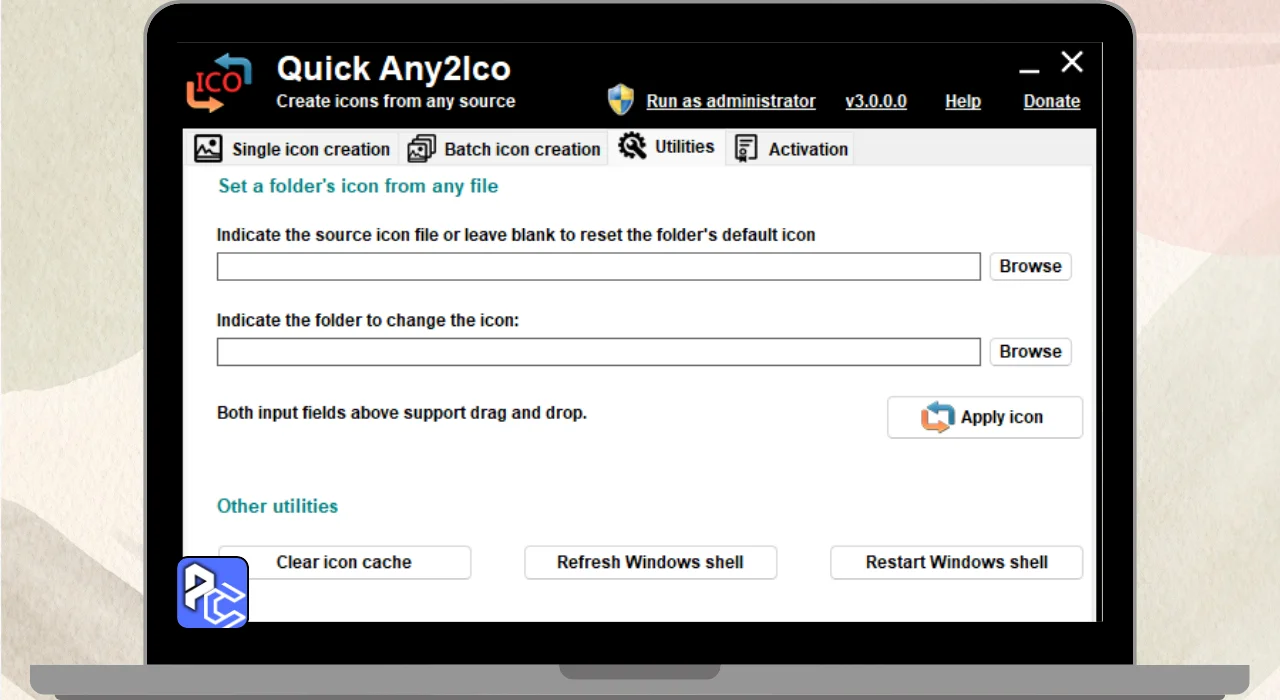This screenshot has height=700, width=1280.
Task: Click the Utilities gear icon
Action: 632,146
